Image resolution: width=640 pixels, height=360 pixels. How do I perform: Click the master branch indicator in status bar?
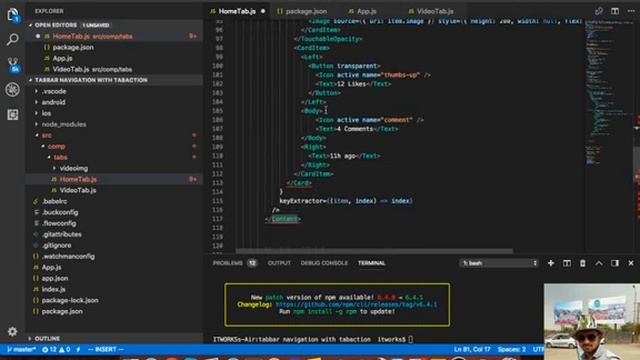tap(22, 349)
